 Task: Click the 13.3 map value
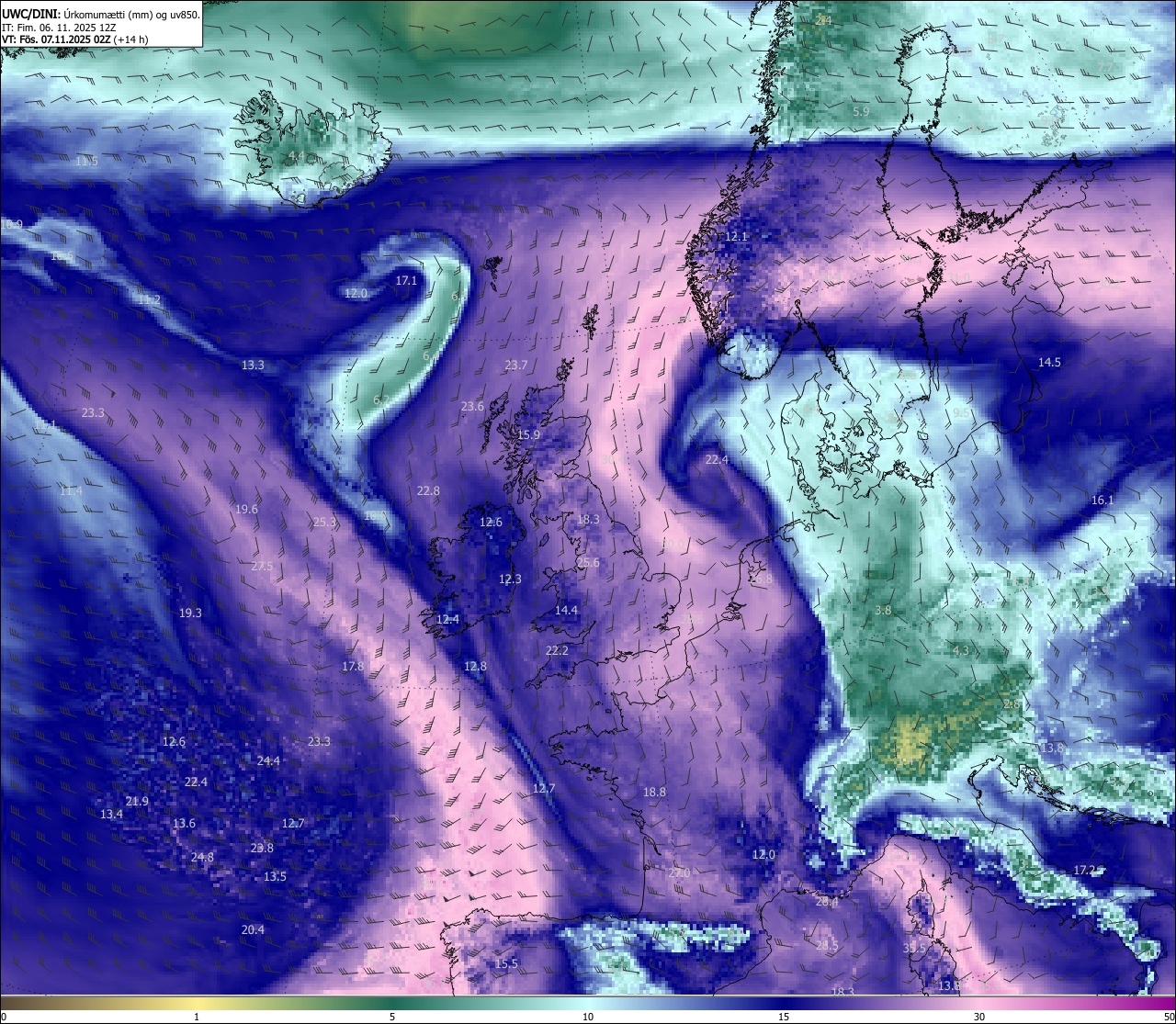[x=253, y=365]
